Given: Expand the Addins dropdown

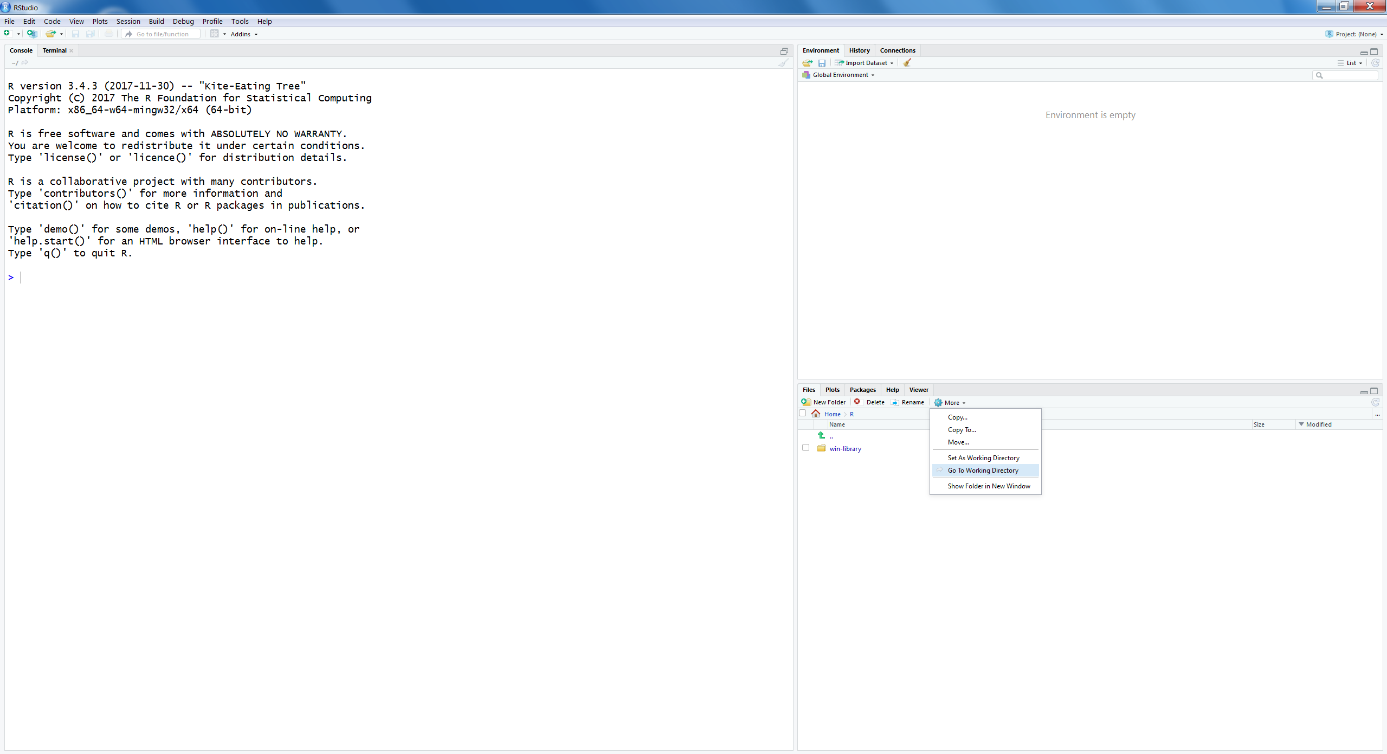Looking at the screenshot, I should (x=244, y=34).
